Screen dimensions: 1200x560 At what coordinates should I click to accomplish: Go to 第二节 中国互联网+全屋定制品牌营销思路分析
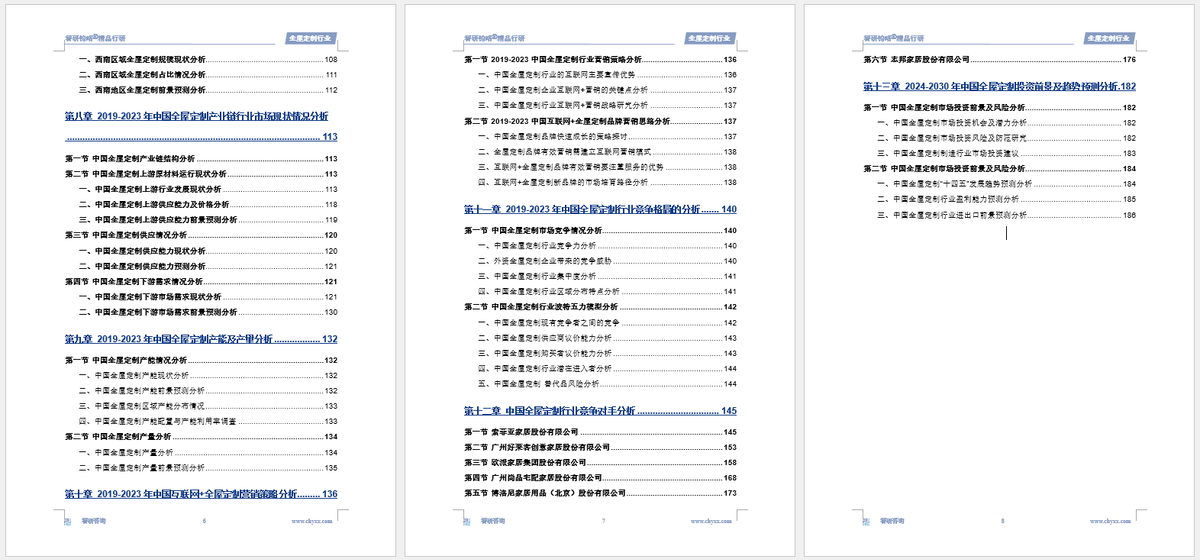click(x=601, y=121)
